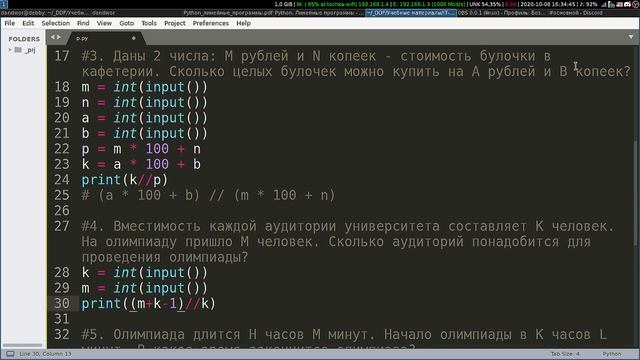This screenshot has height=360, width=640.
Task: Open the Project menu
Action: coord(175,23)
